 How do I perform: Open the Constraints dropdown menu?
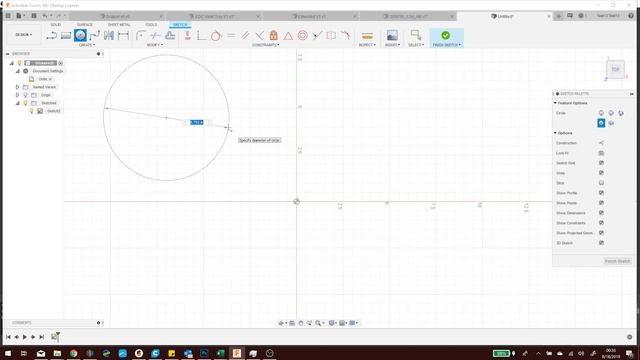click(266, 45)
